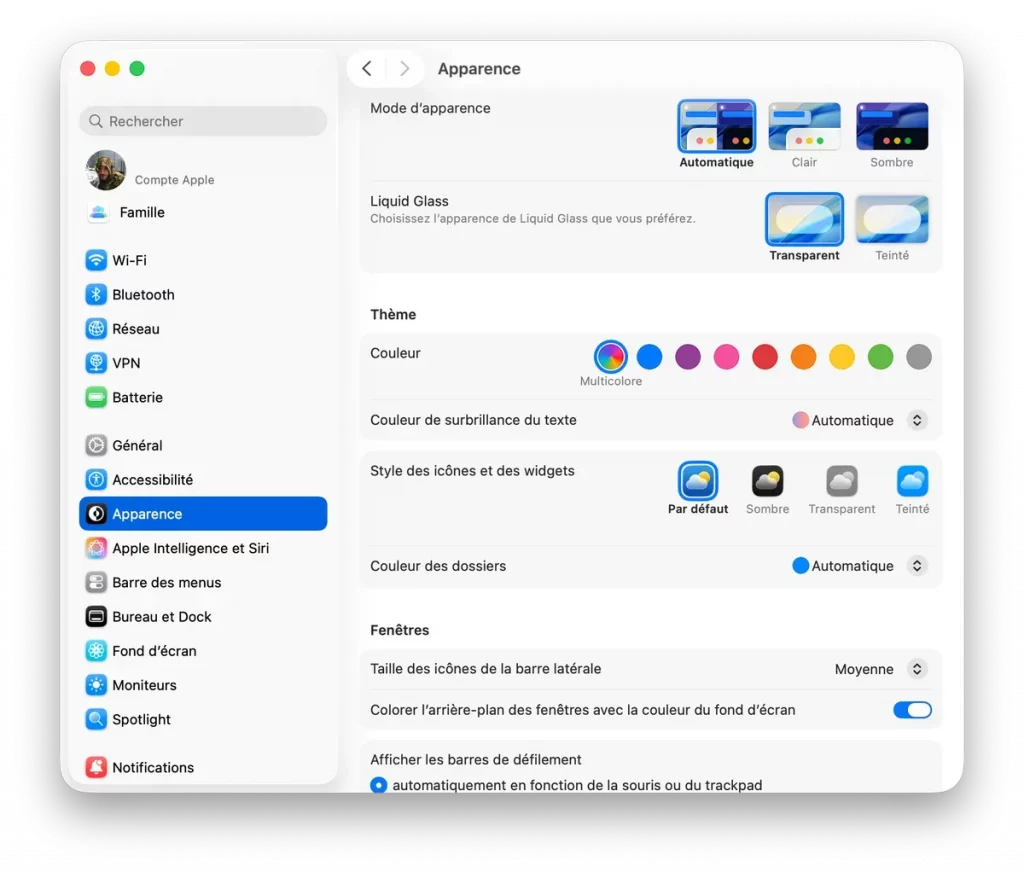1024x872 pixels.
Task: Switch appearance mode to Sombre
Action: [891, 125]
